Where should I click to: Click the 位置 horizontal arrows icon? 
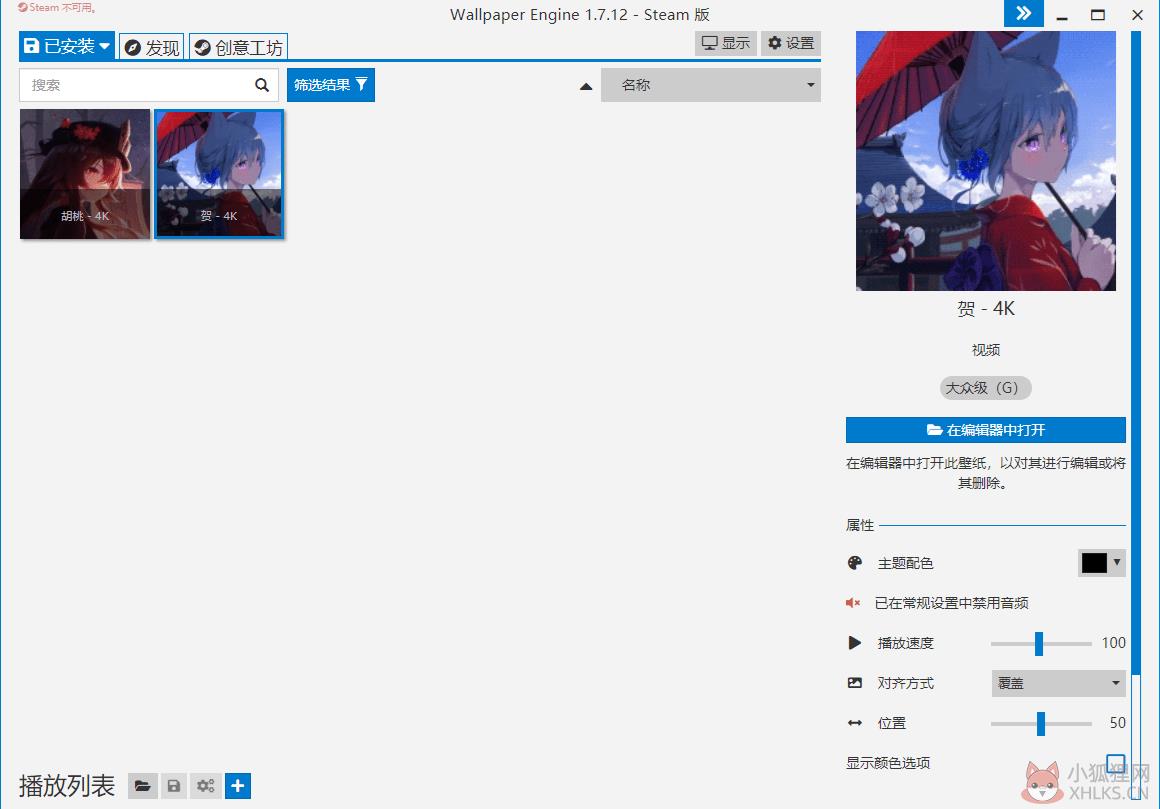tap(854, 723)
